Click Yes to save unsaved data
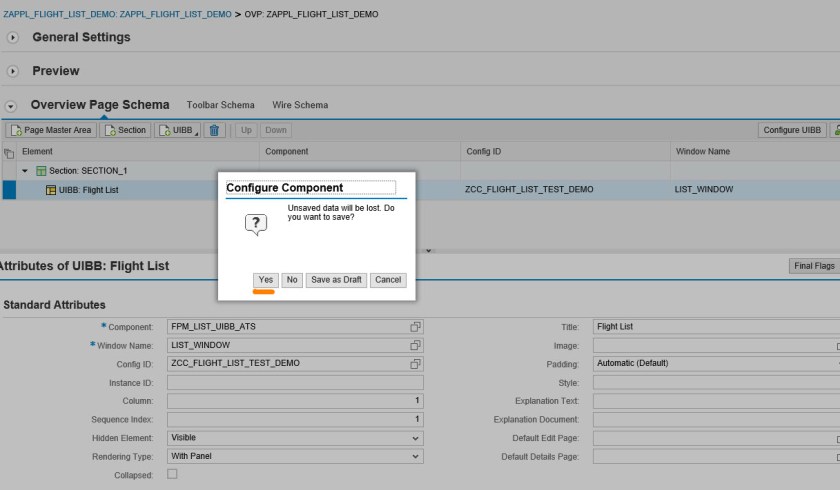The height and width of the screenshot is (490, 840). [x=265, y=280]
